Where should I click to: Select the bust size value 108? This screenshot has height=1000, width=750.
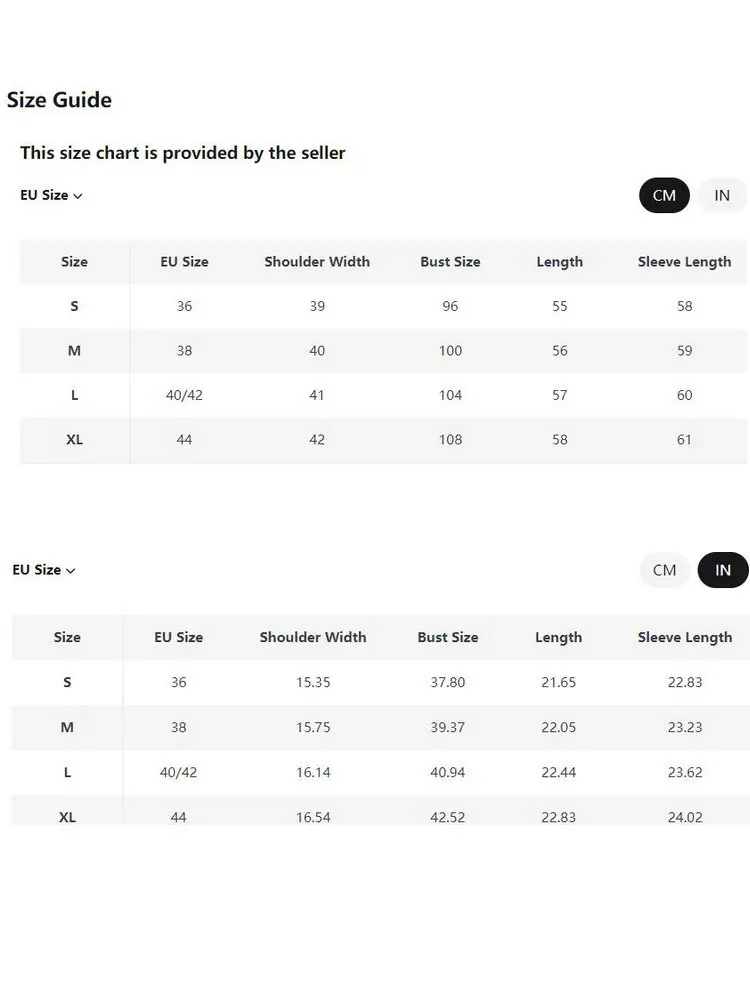point(450,439)
